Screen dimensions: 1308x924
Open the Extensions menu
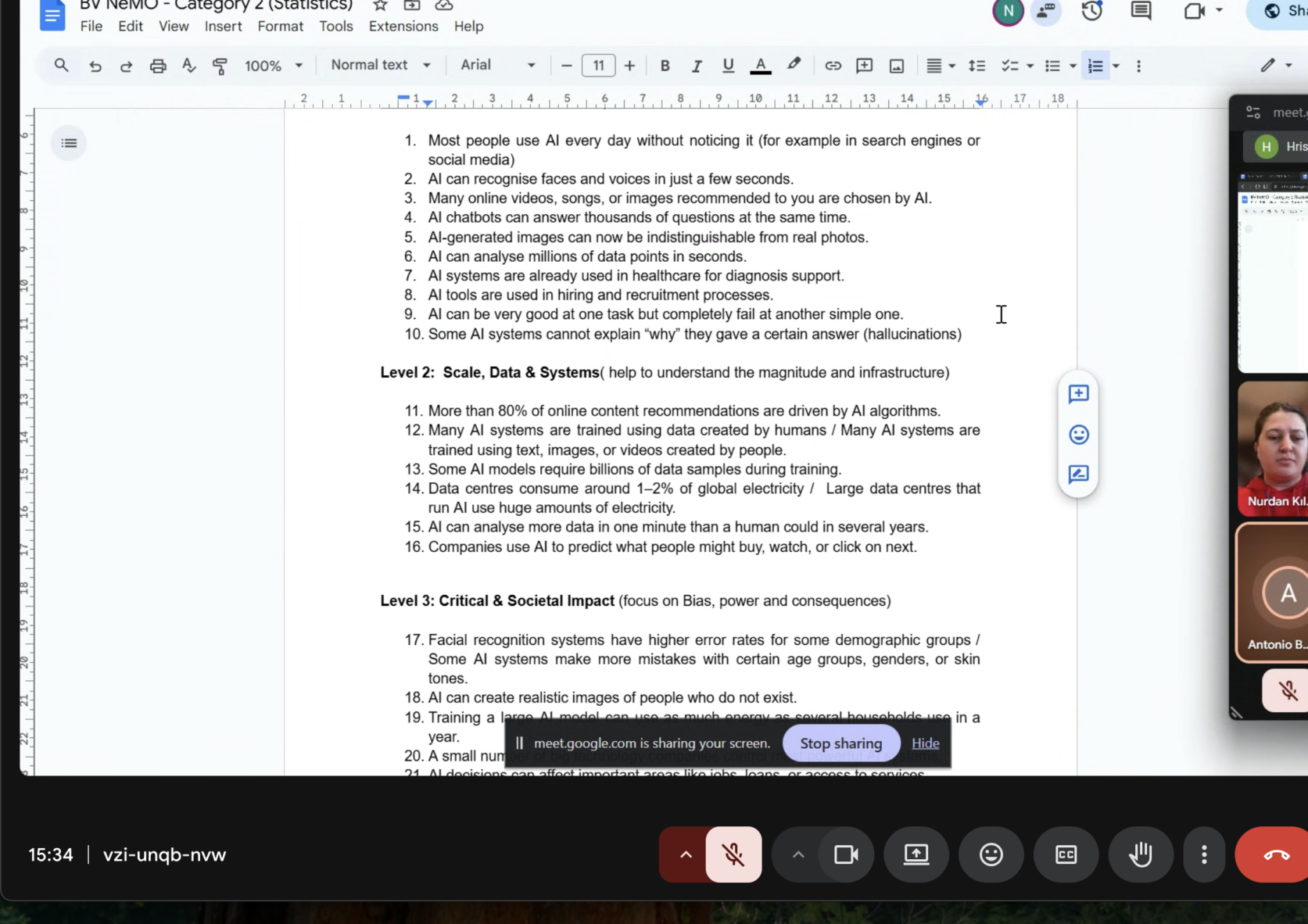tap(403, 26)
